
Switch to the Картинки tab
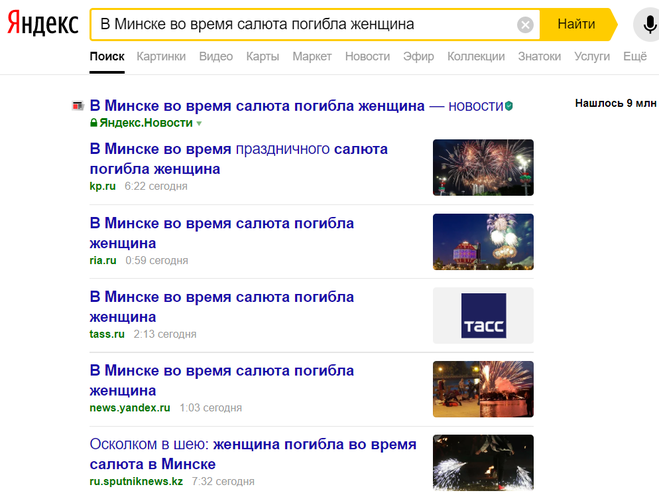161,57
